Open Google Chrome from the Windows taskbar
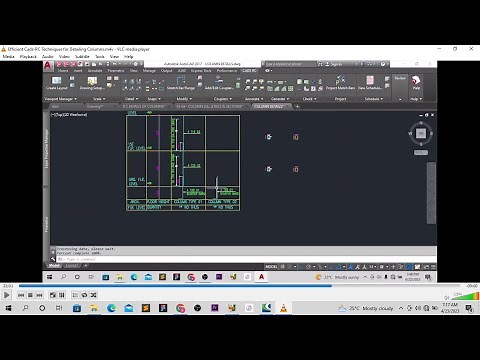The image size is (480, 360). click(180, 308)
